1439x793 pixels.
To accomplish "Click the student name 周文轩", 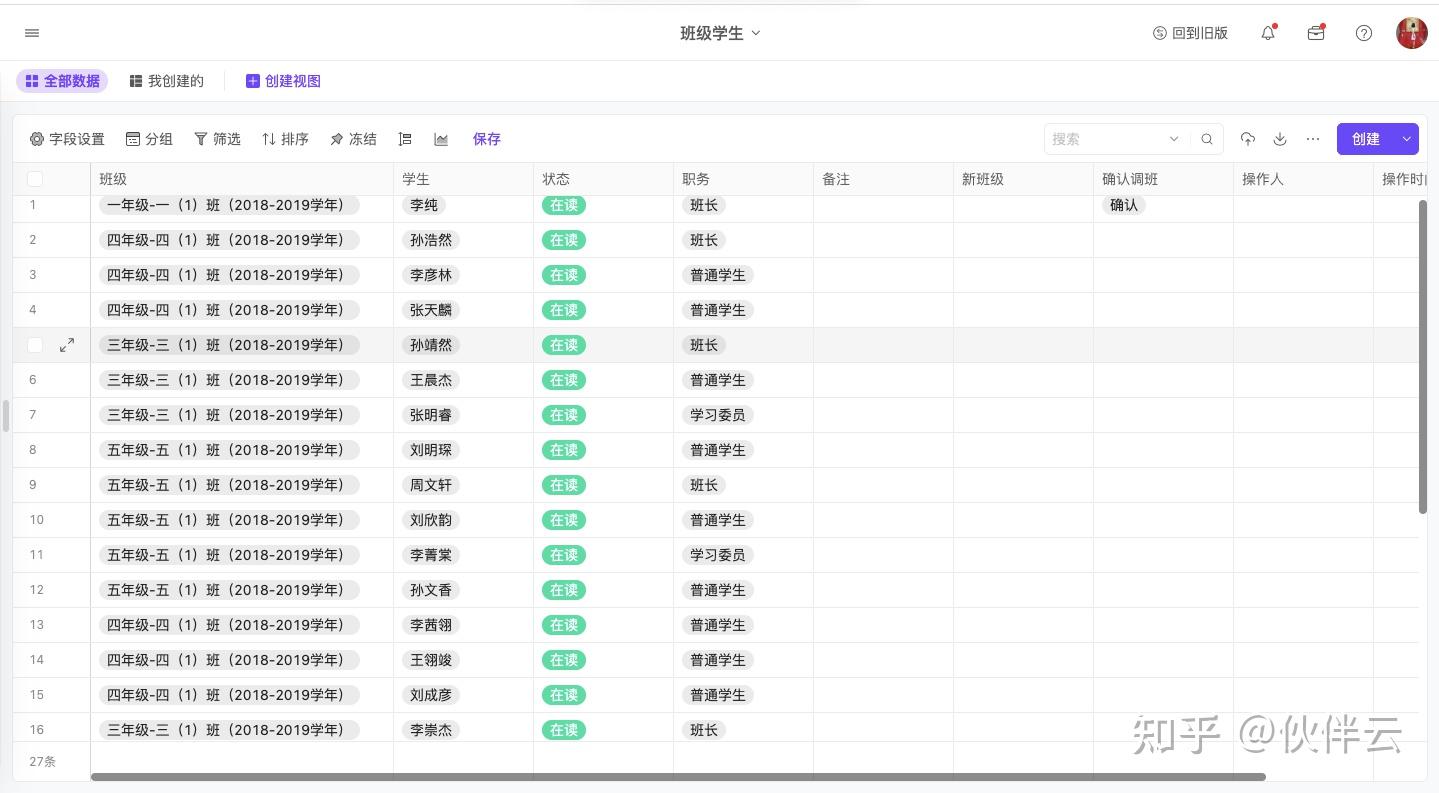I will [431, 485].
